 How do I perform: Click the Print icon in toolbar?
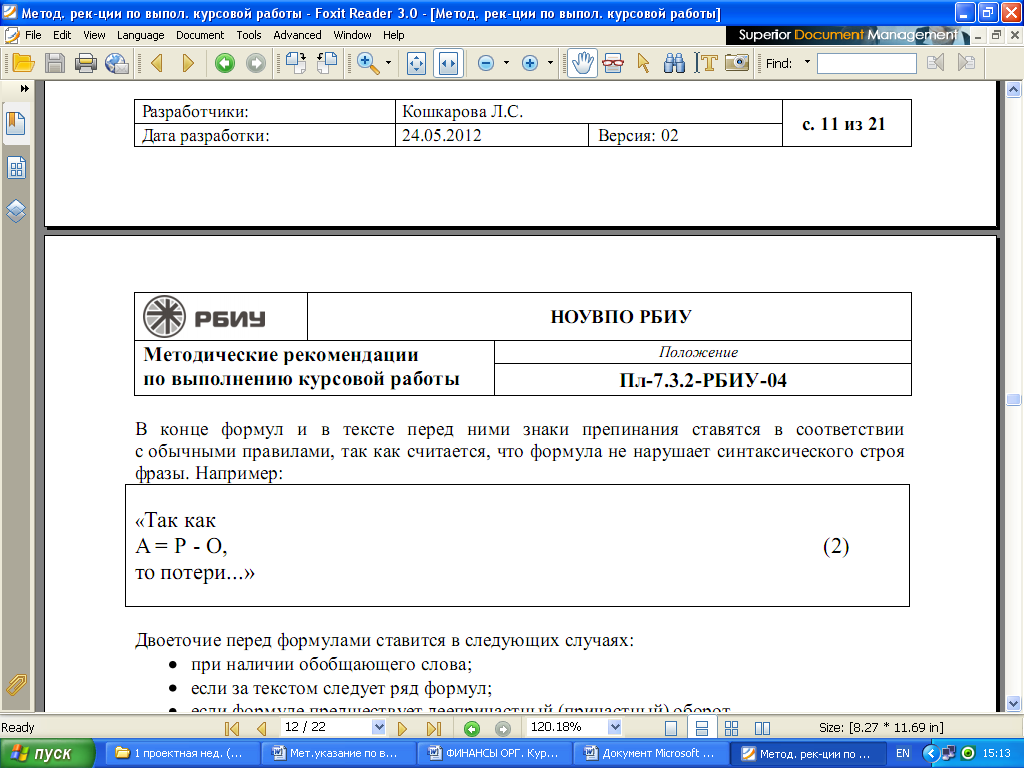[86, 63]
